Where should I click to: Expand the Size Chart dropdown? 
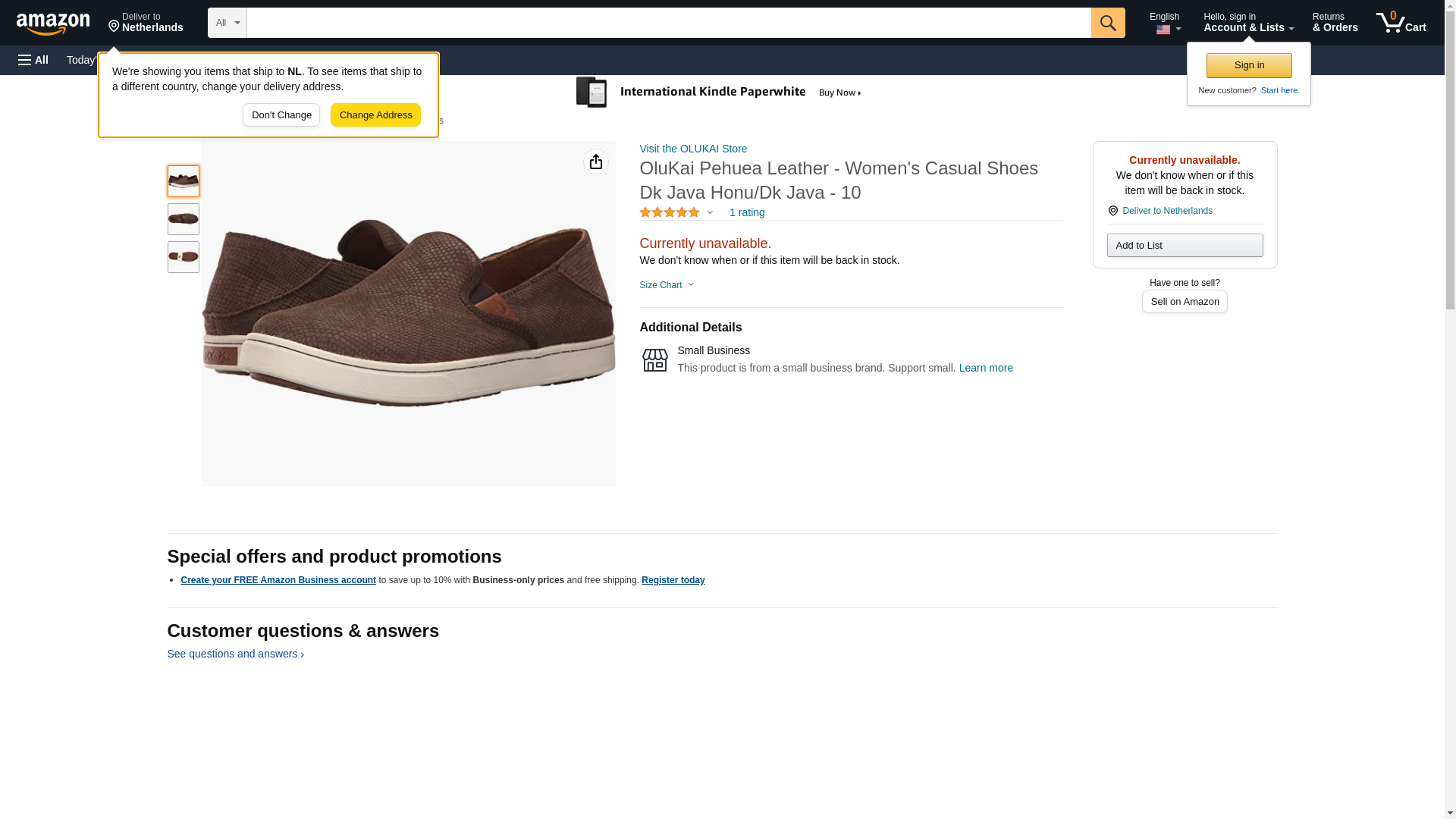coord(667,285)
